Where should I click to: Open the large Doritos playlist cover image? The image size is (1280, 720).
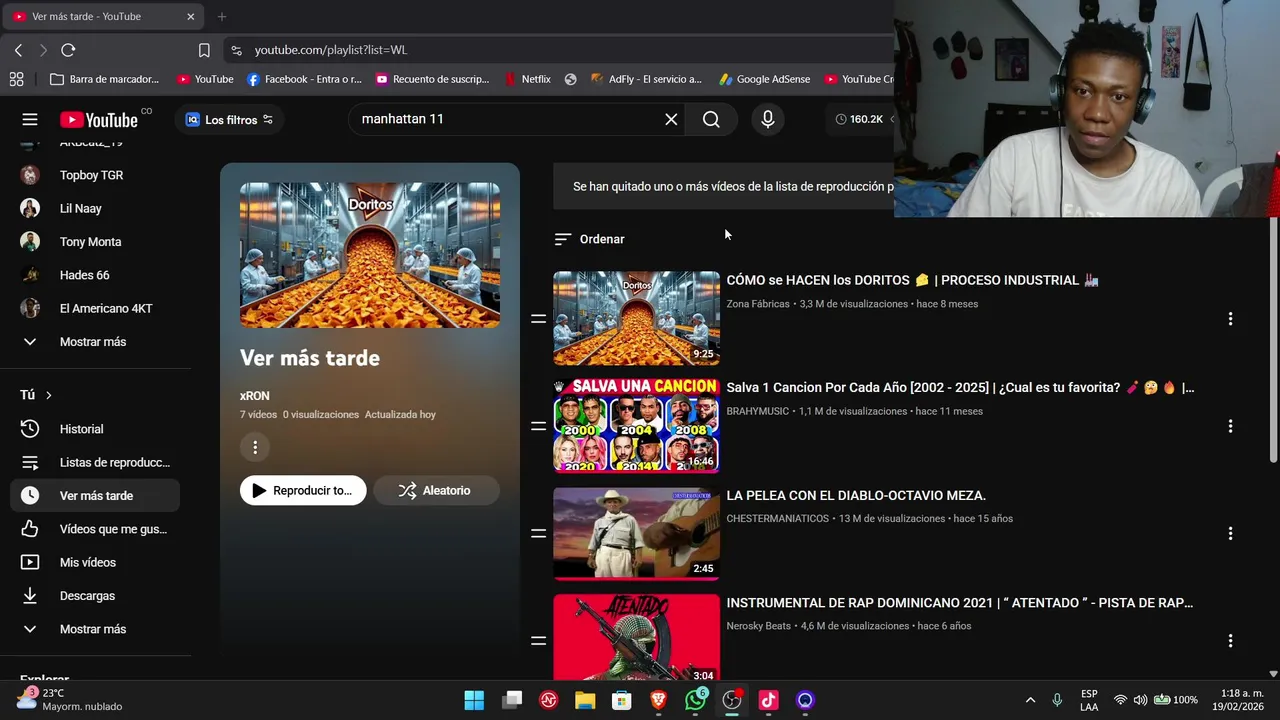pyautogui.click(x=370, y=255)
